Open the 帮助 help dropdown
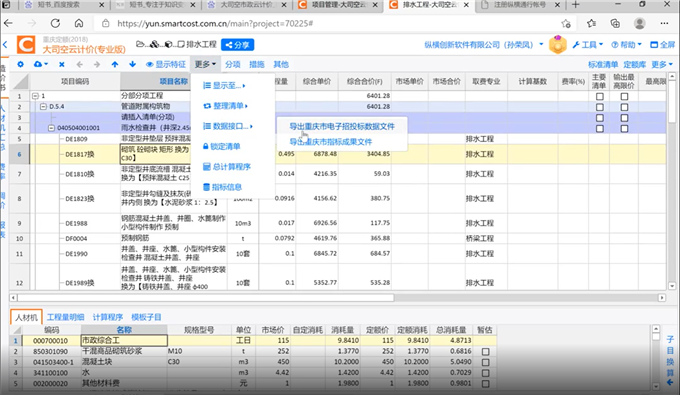 click(x=626, y=45)
